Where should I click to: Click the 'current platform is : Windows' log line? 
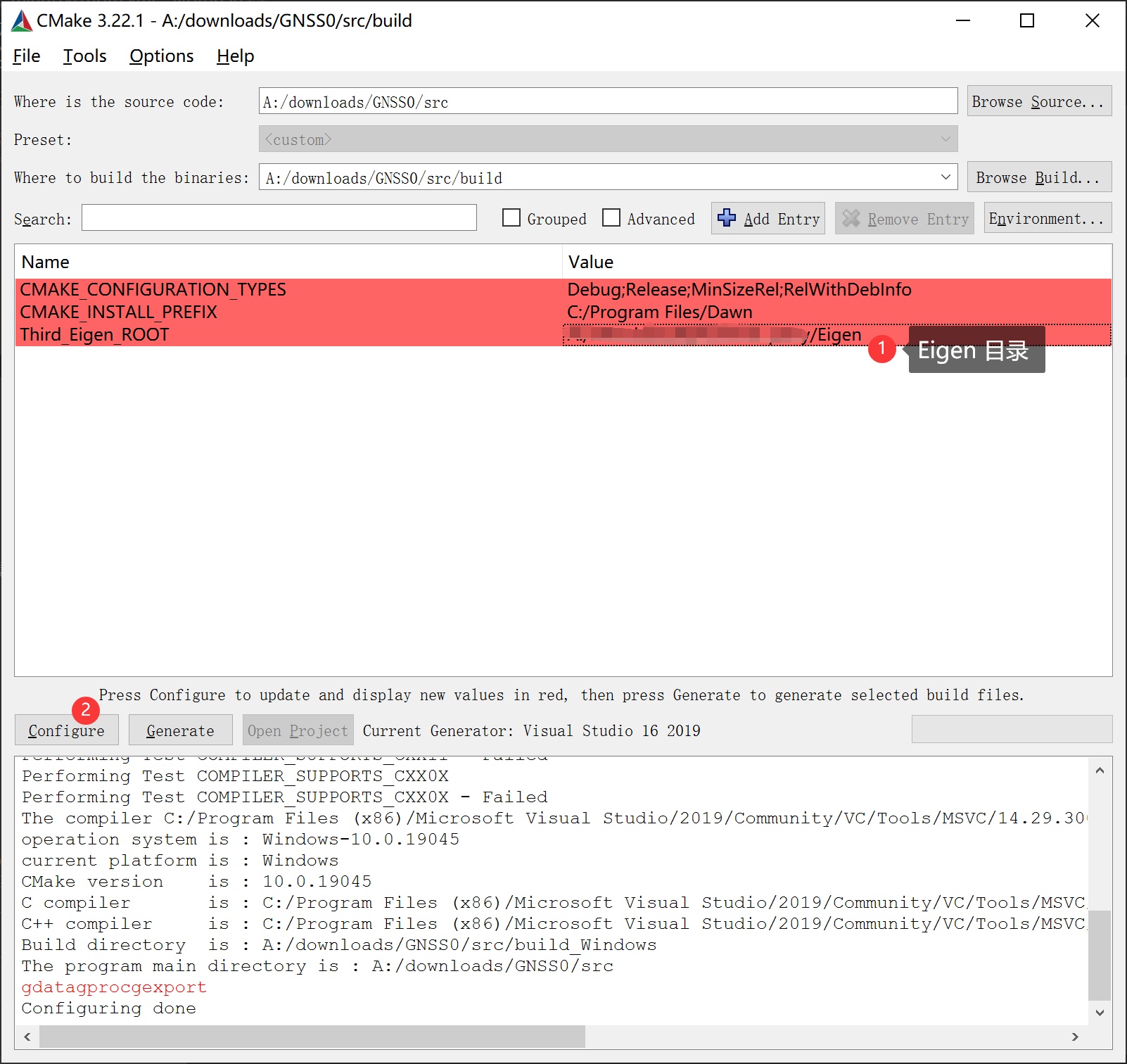[x=180, y=860]
